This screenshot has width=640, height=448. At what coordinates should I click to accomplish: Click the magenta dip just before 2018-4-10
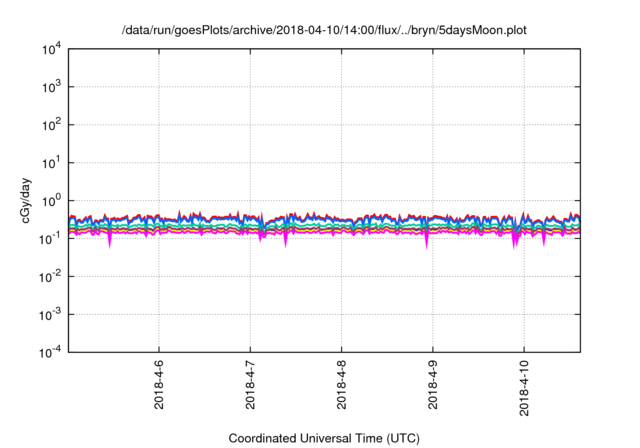[516, 243]
